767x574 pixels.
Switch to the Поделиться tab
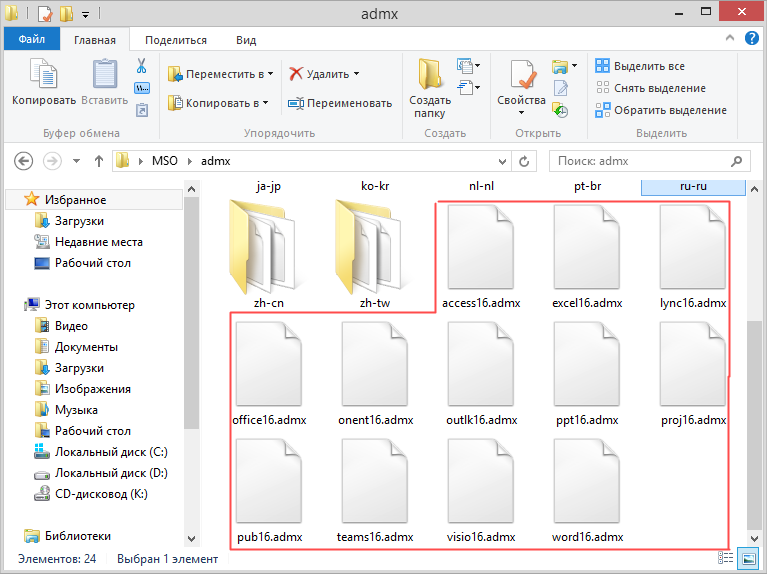[x=176, y=40]
